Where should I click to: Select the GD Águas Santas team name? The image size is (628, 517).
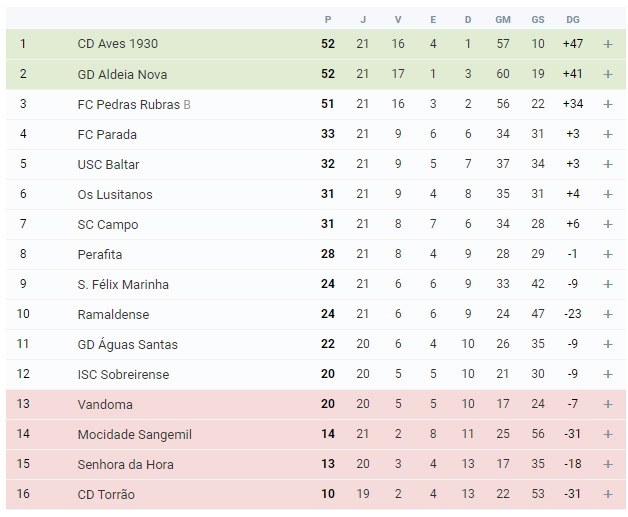point(127,344)
